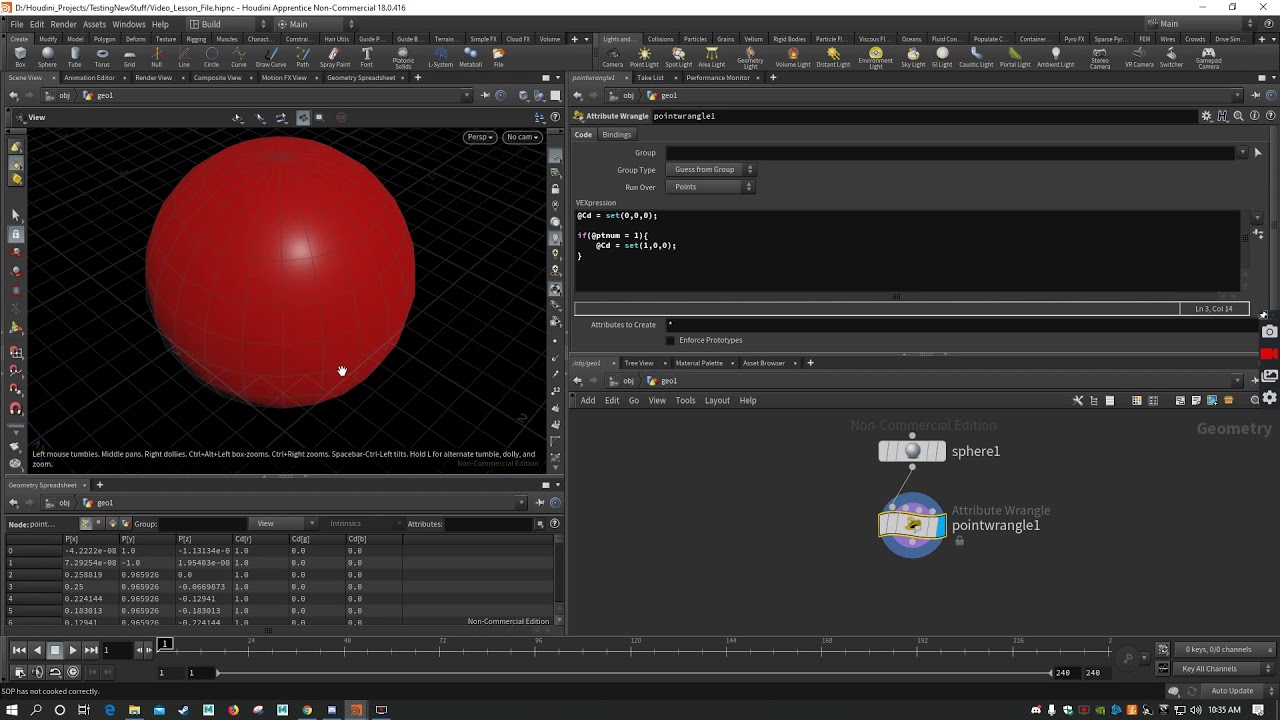Add an Environment Light
The image size is (1280, 720).
coord(876,58)
